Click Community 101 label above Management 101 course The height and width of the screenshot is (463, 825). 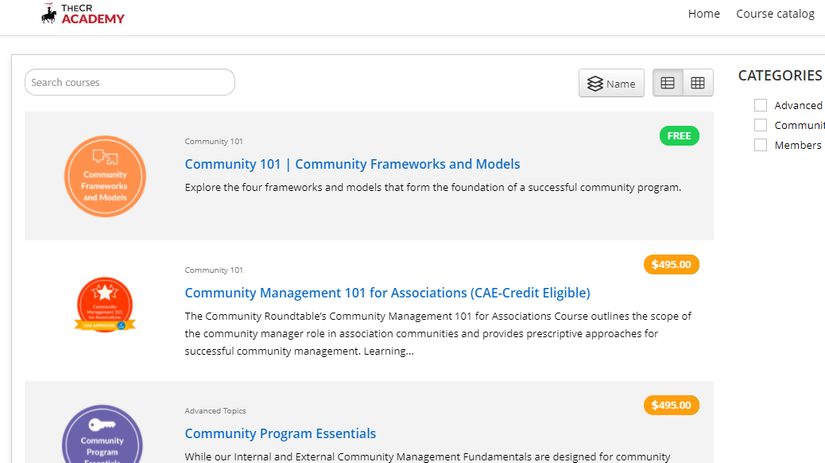(214, 270)
